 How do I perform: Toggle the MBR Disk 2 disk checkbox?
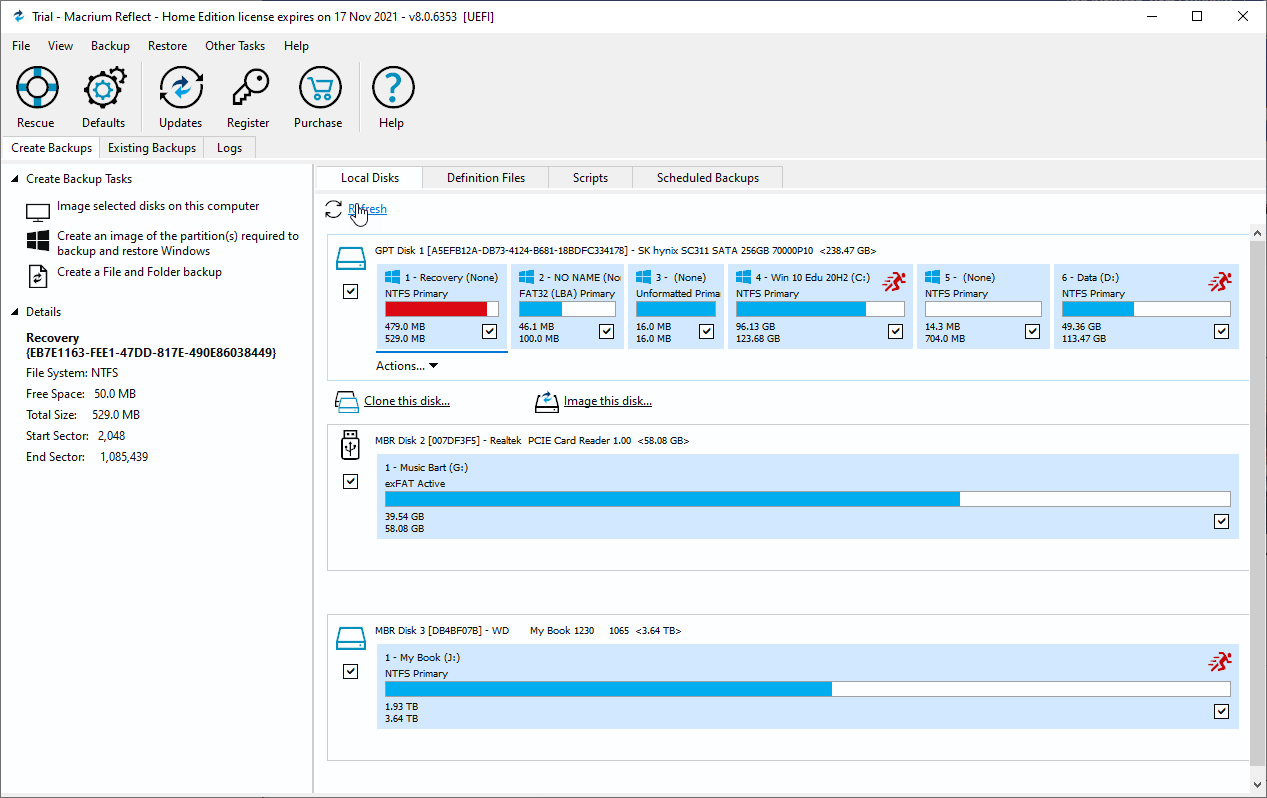pyautogui.click(x=350, y=482)
